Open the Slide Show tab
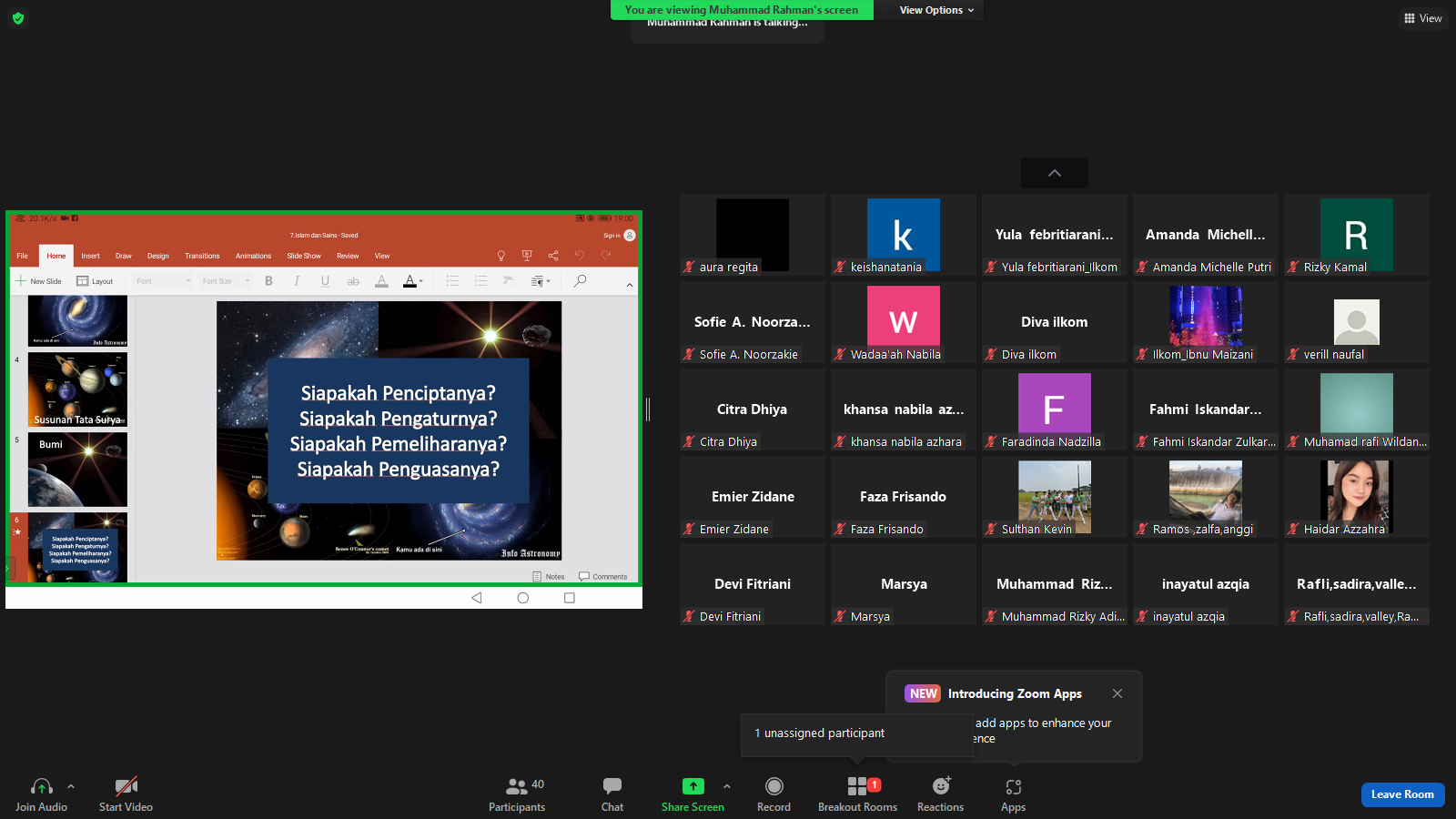This screenshot has height=819, width=1456. 304,256
